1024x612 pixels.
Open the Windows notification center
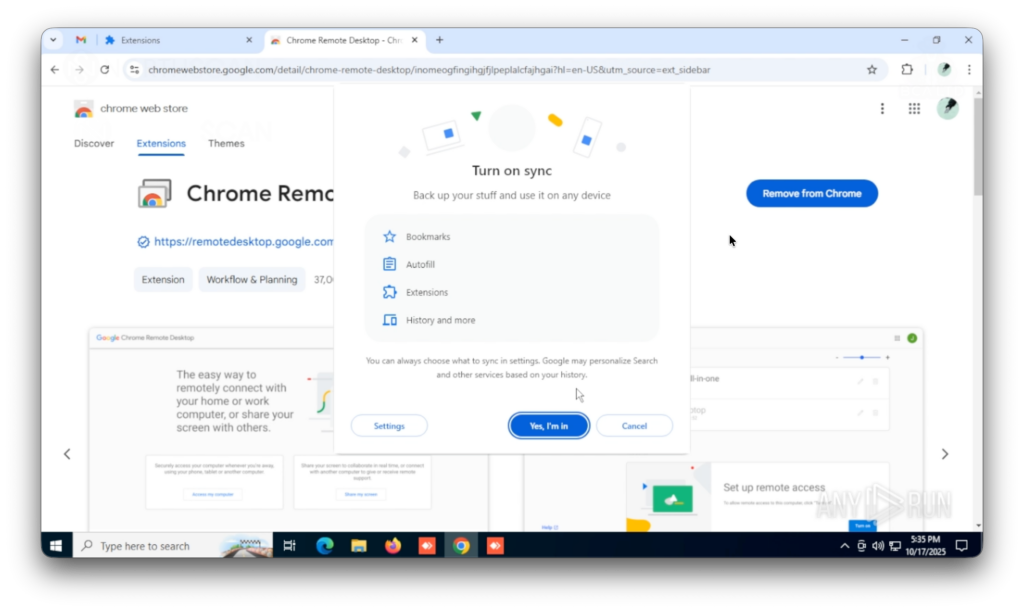(x=961, y=546)
